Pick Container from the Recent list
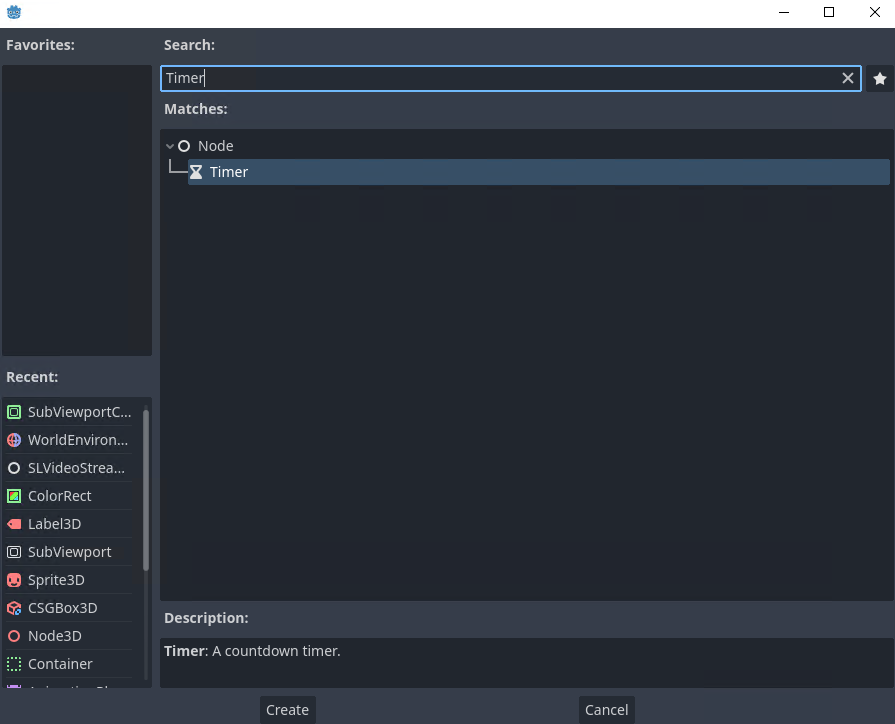Image resolution: width=895 pixels, height=724 pixels. 70,664
